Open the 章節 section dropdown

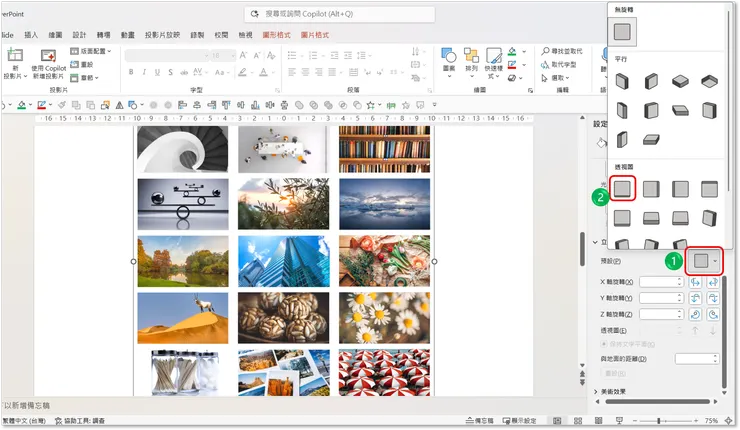(x=85, y=78)
